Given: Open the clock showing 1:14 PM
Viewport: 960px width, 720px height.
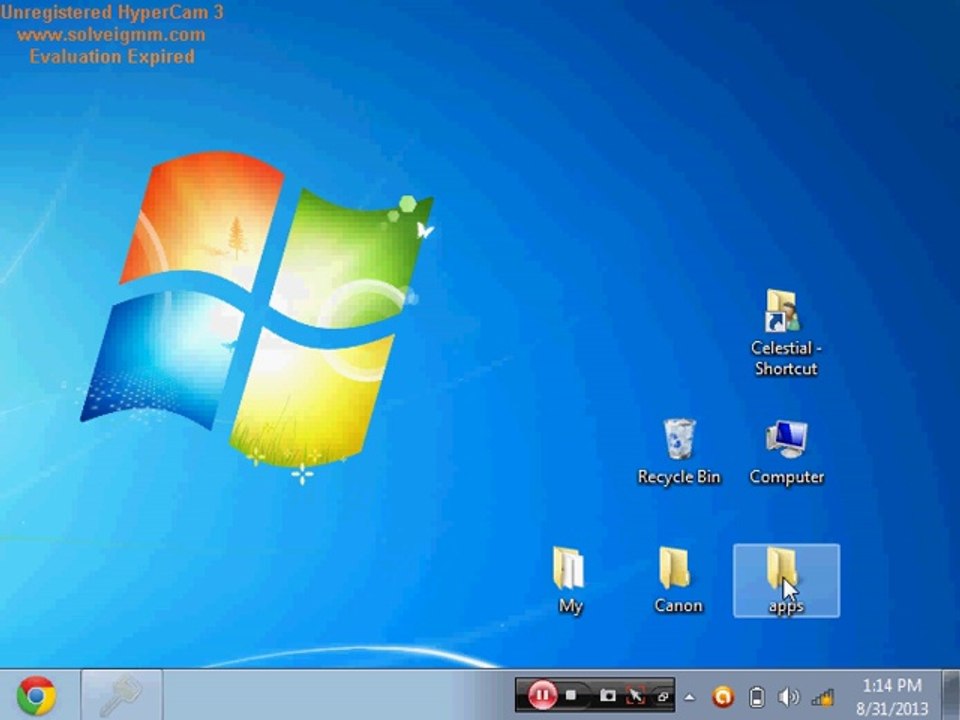Looking at the screenshot, I should point(892,697).
